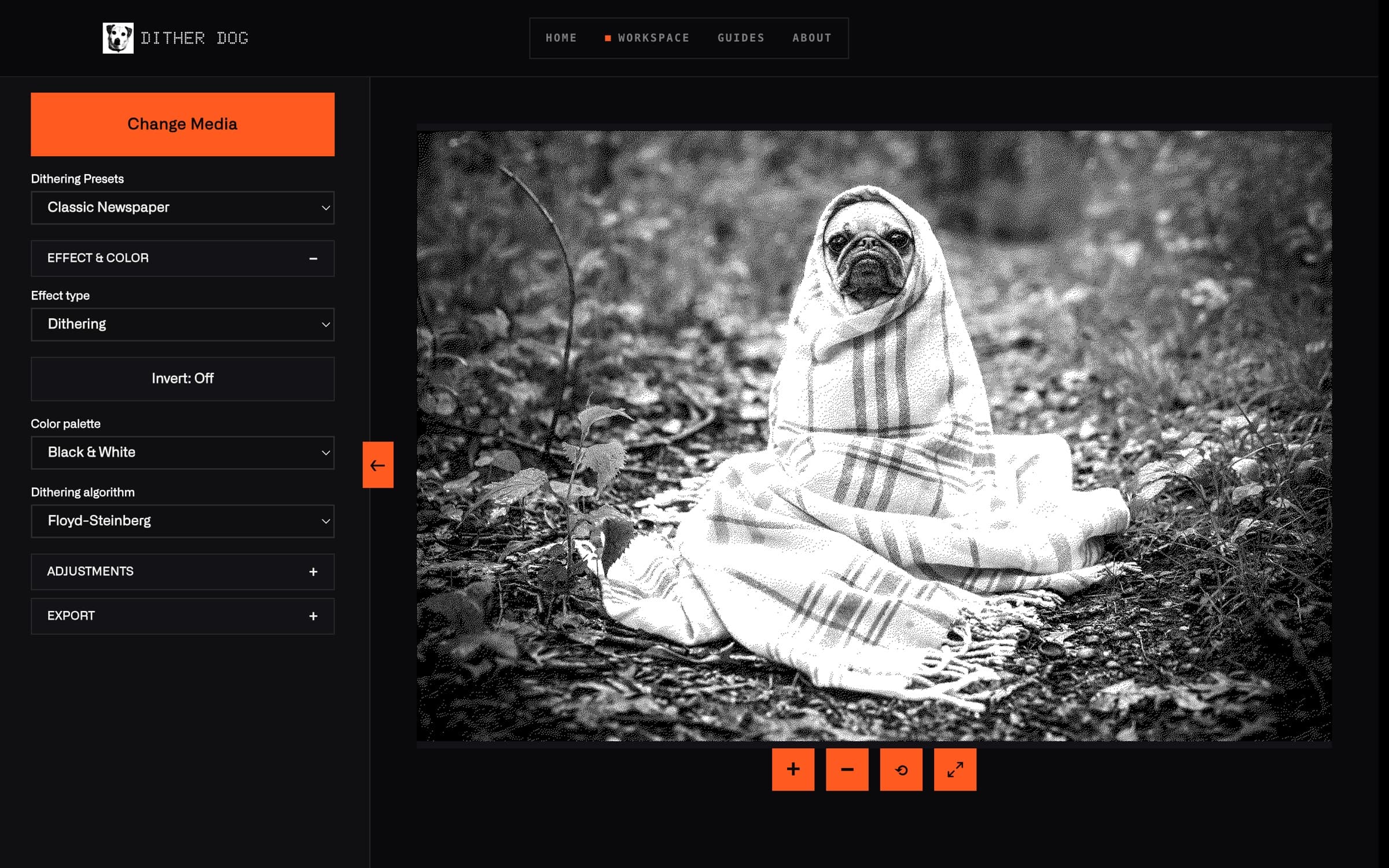Screen dimensions: 1389x868
Task: Click the Change Media button
Action: [x=183, y=124]
